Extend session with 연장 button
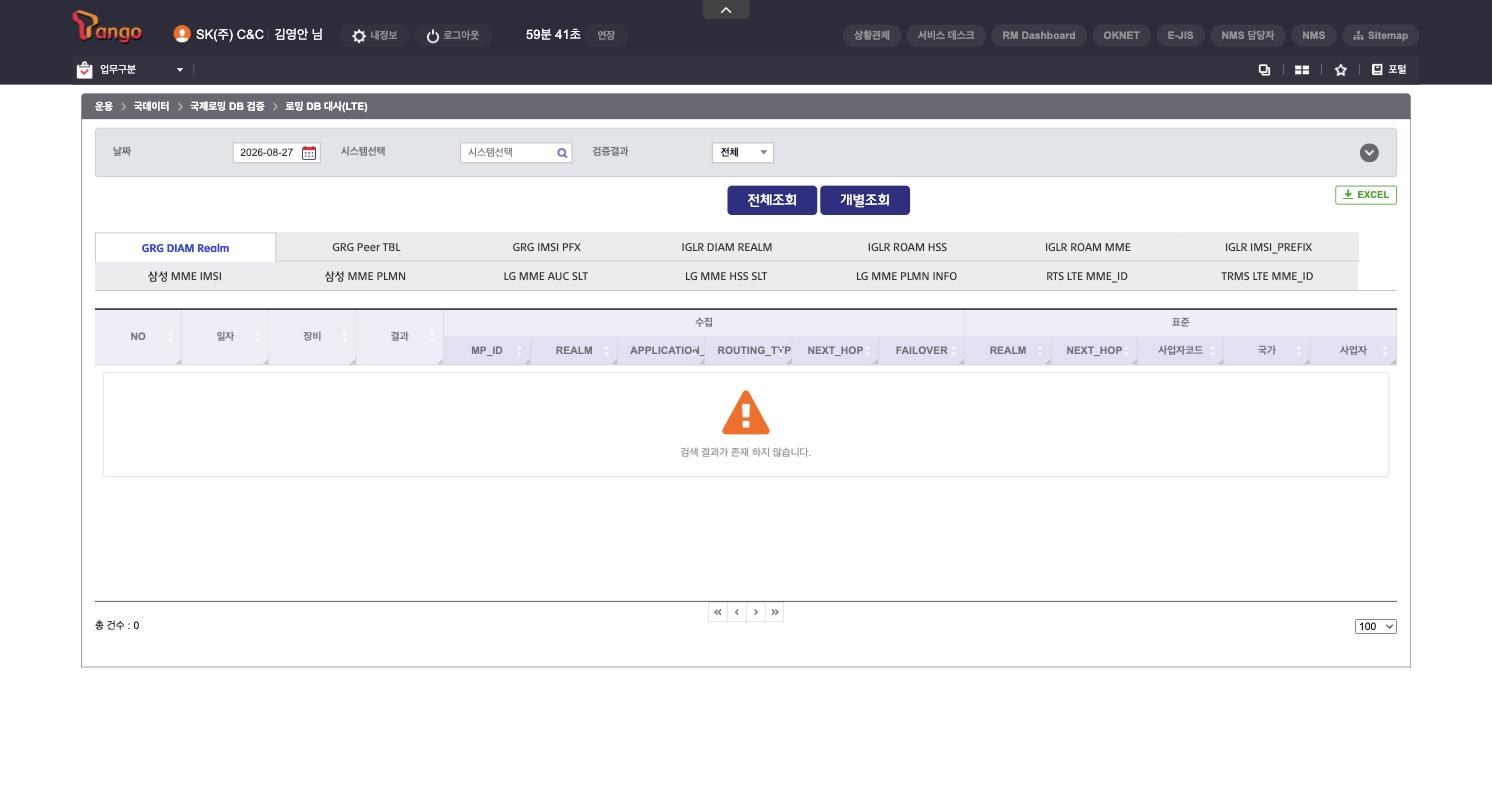 606,36
